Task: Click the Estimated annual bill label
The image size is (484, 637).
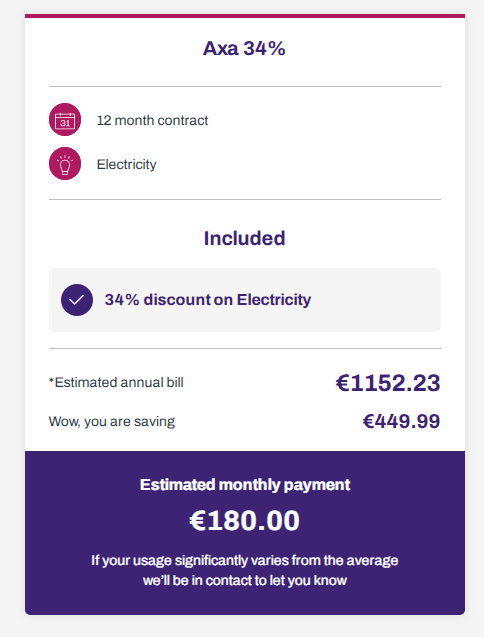Action: (x=116, y=382)
